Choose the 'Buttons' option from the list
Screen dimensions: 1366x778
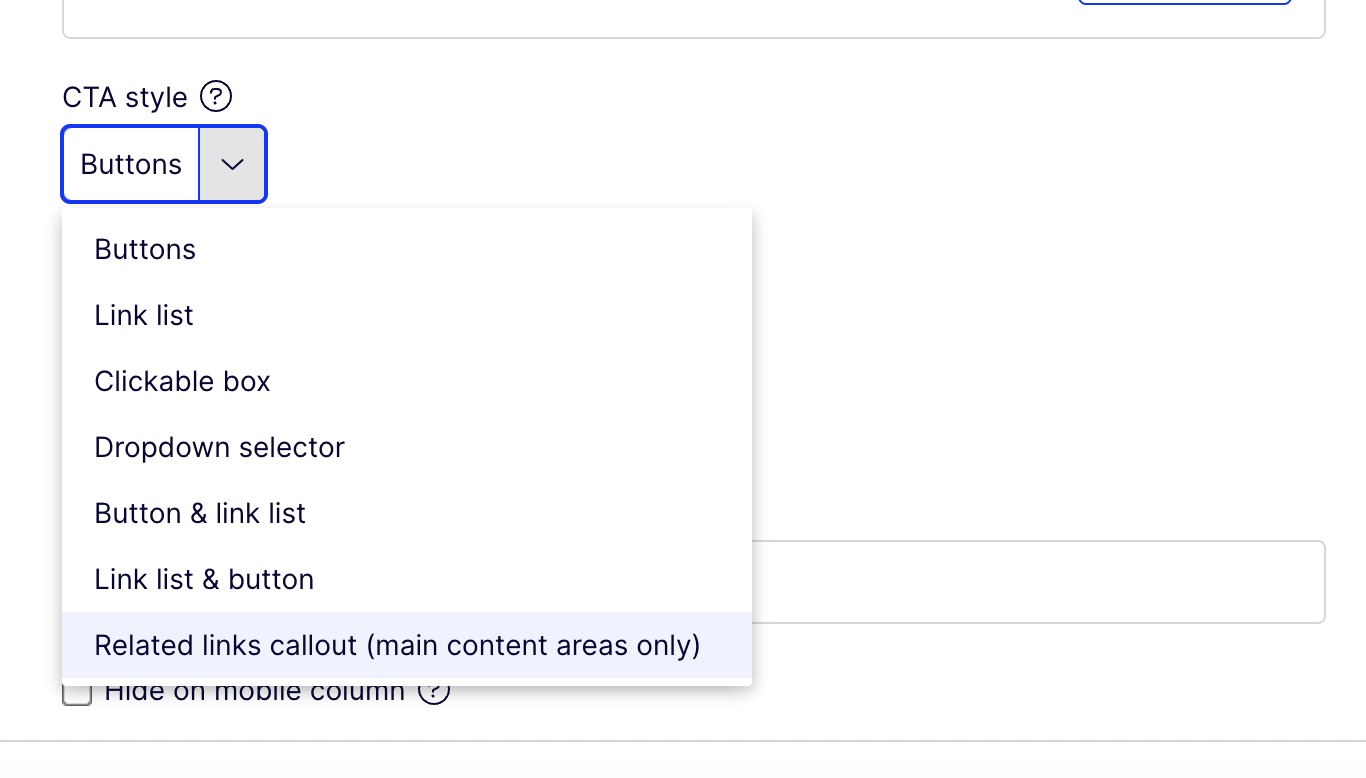click(x=145, y=249)
